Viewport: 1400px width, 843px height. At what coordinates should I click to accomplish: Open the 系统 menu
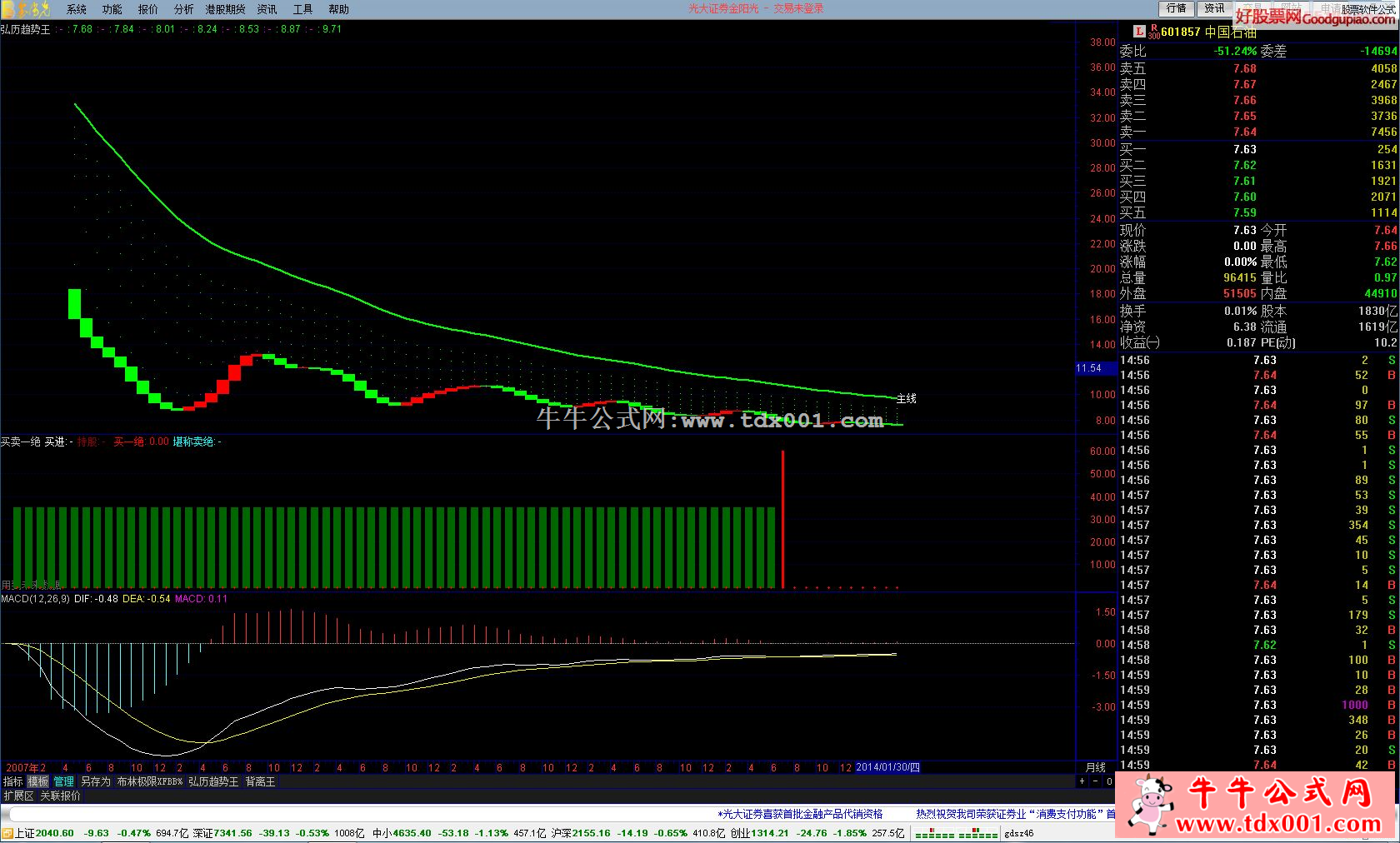77,9
